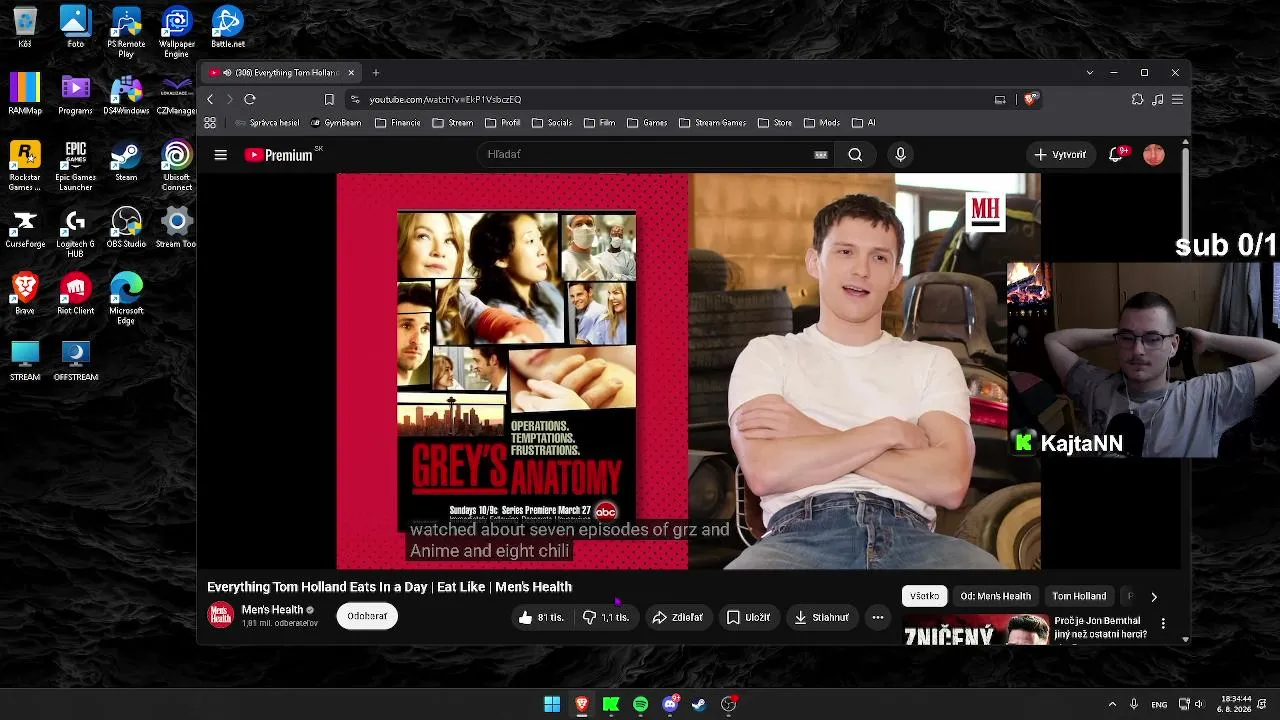Click the video player to pause playback
1280x720 pixels.
[688, 371]
